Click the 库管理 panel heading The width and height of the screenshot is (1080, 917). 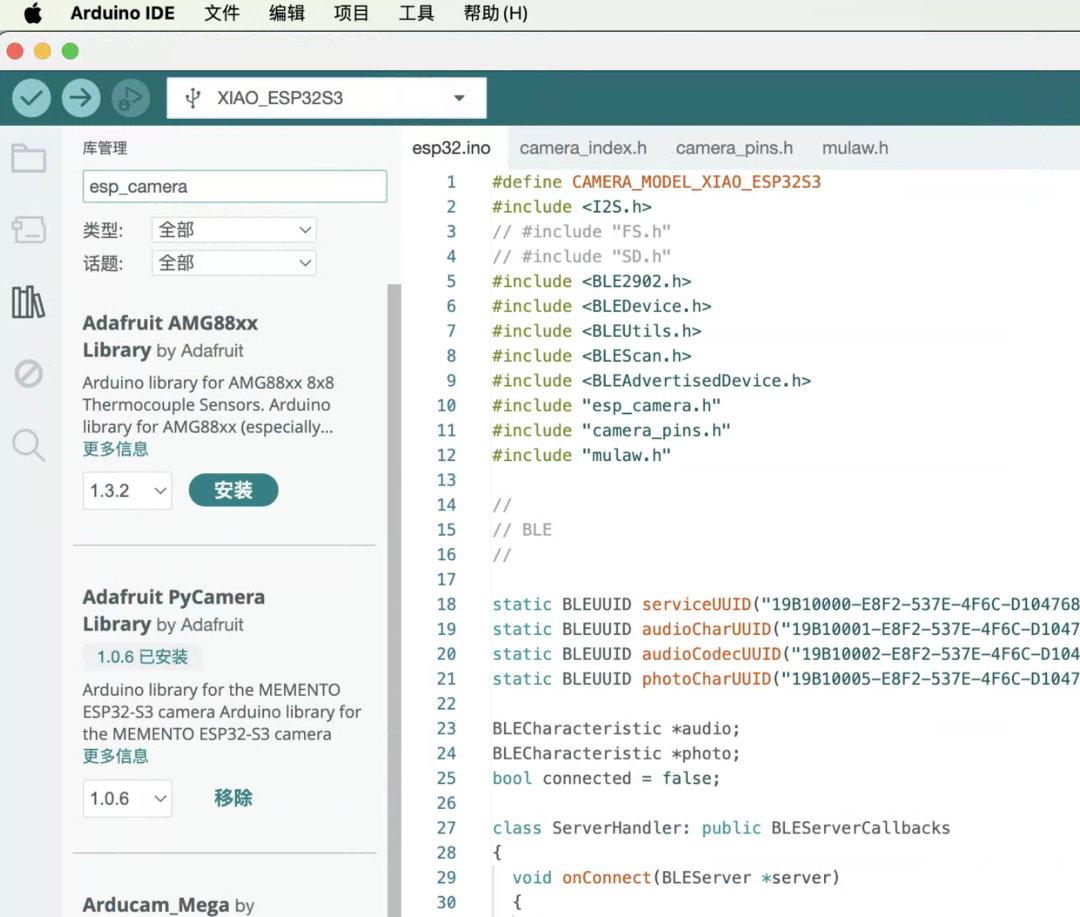tap(105, 148)
